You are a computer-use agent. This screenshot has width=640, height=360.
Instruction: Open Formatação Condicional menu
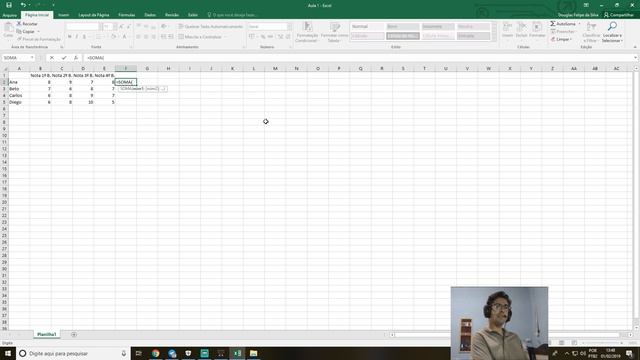306,33
